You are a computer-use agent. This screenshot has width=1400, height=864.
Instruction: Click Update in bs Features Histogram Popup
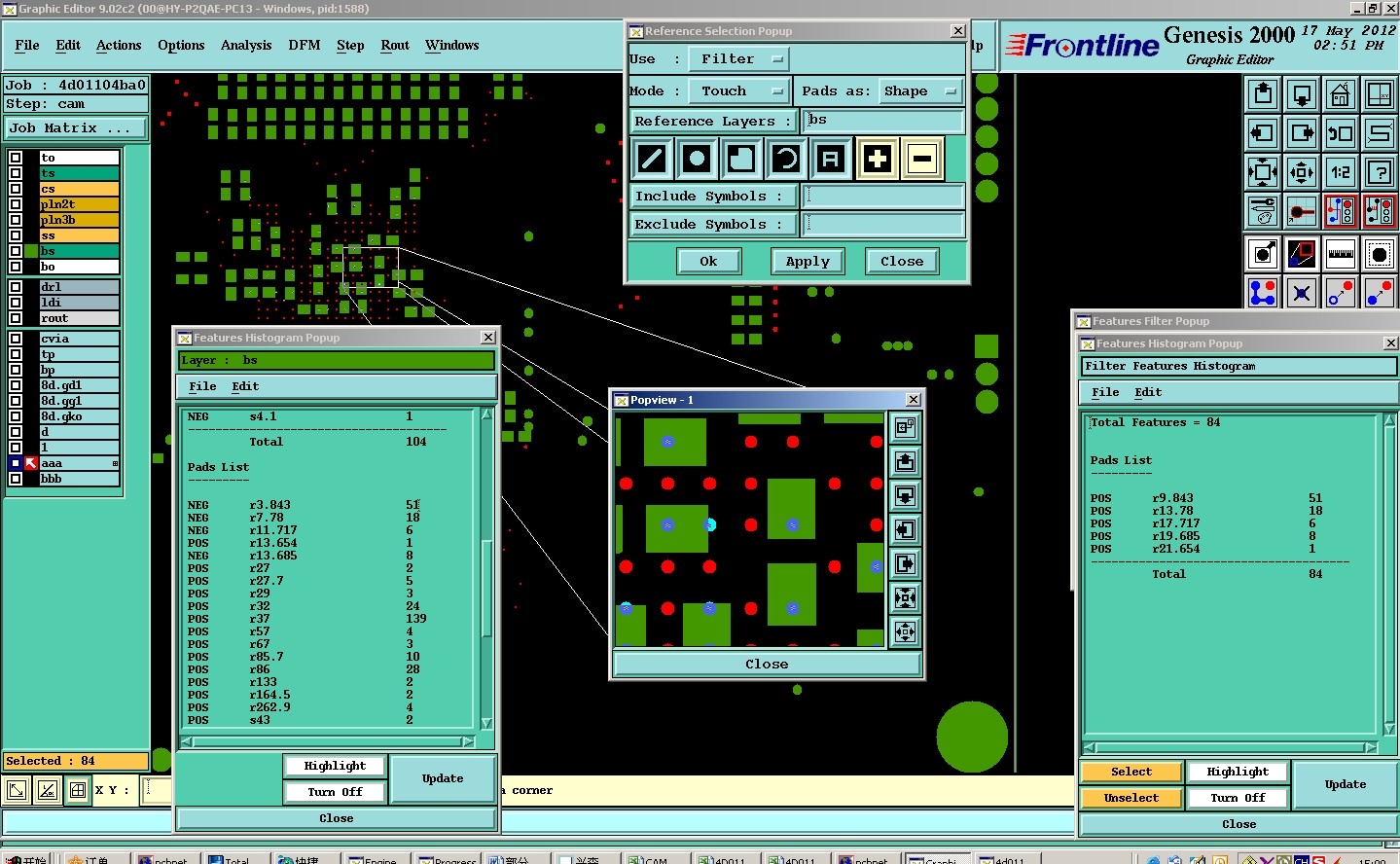coord(443,779)
